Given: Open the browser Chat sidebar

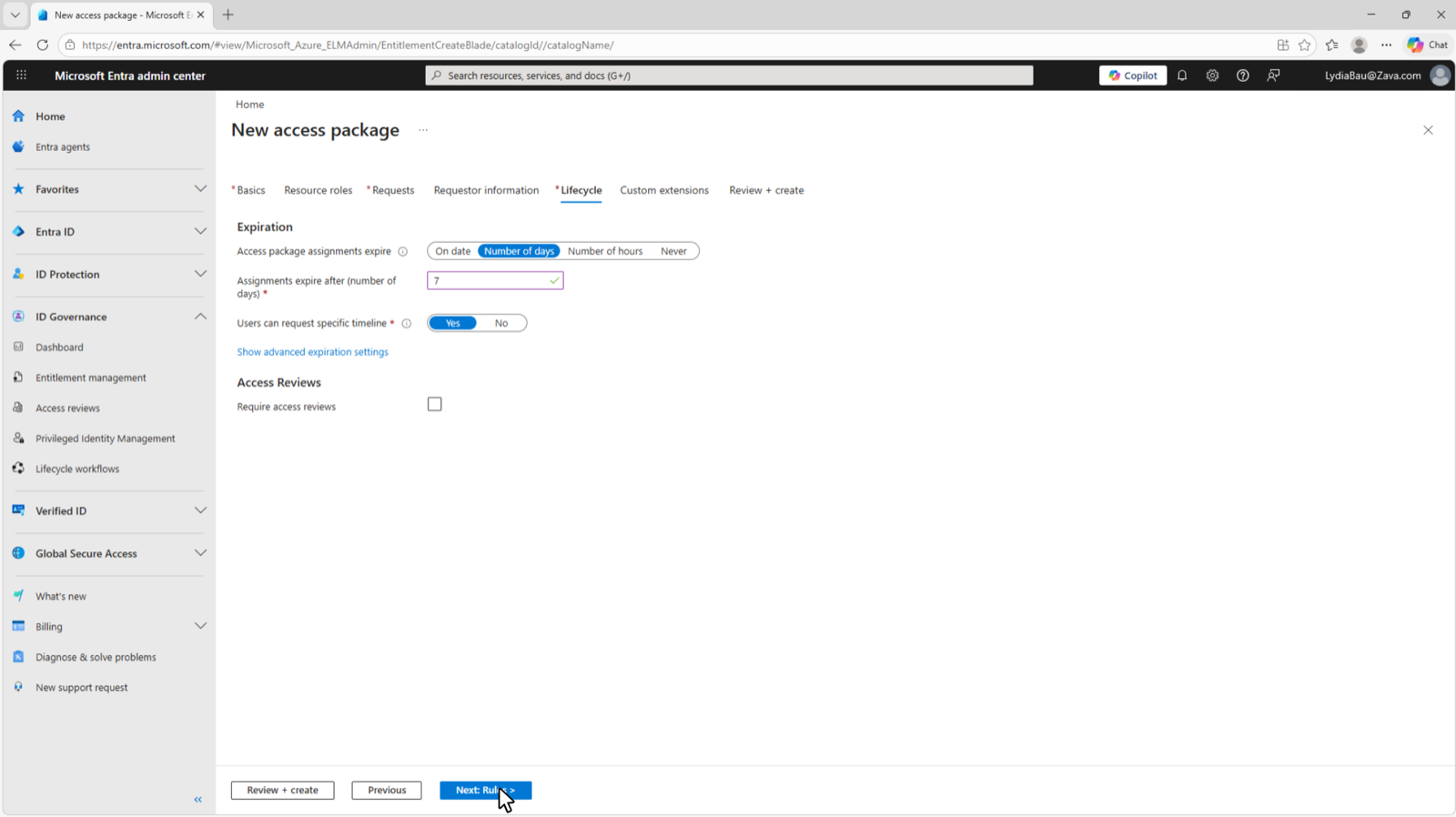Looking at the screenshot, I should pos(1427,45).
